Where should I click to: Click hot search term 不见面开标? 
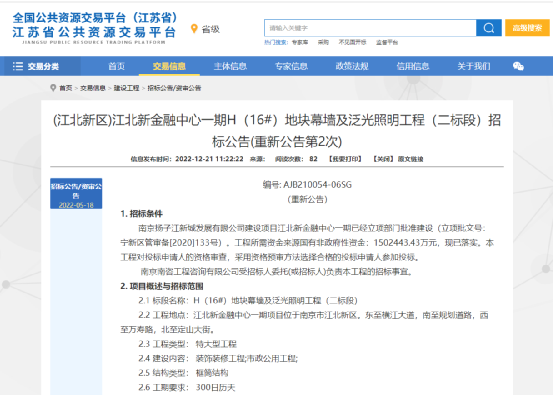[x=352, y=42]
